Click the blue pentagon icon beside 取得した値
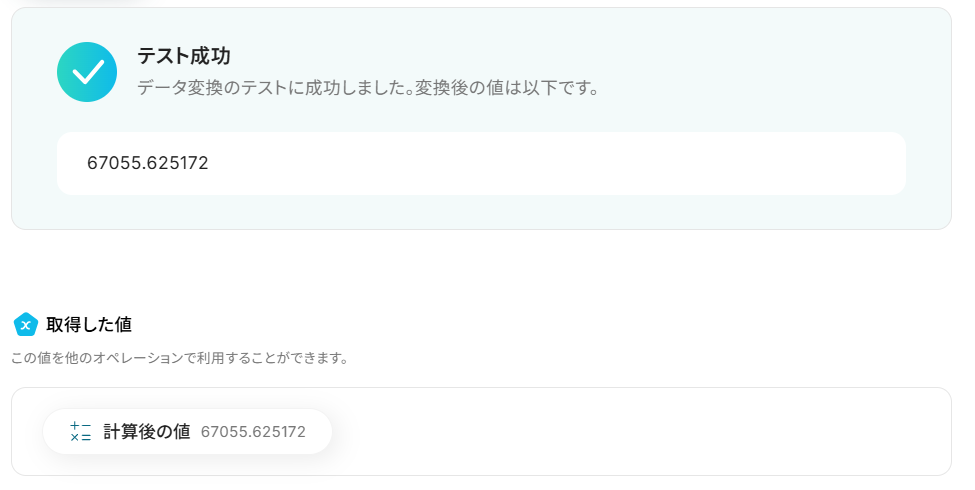 point(25,324)
